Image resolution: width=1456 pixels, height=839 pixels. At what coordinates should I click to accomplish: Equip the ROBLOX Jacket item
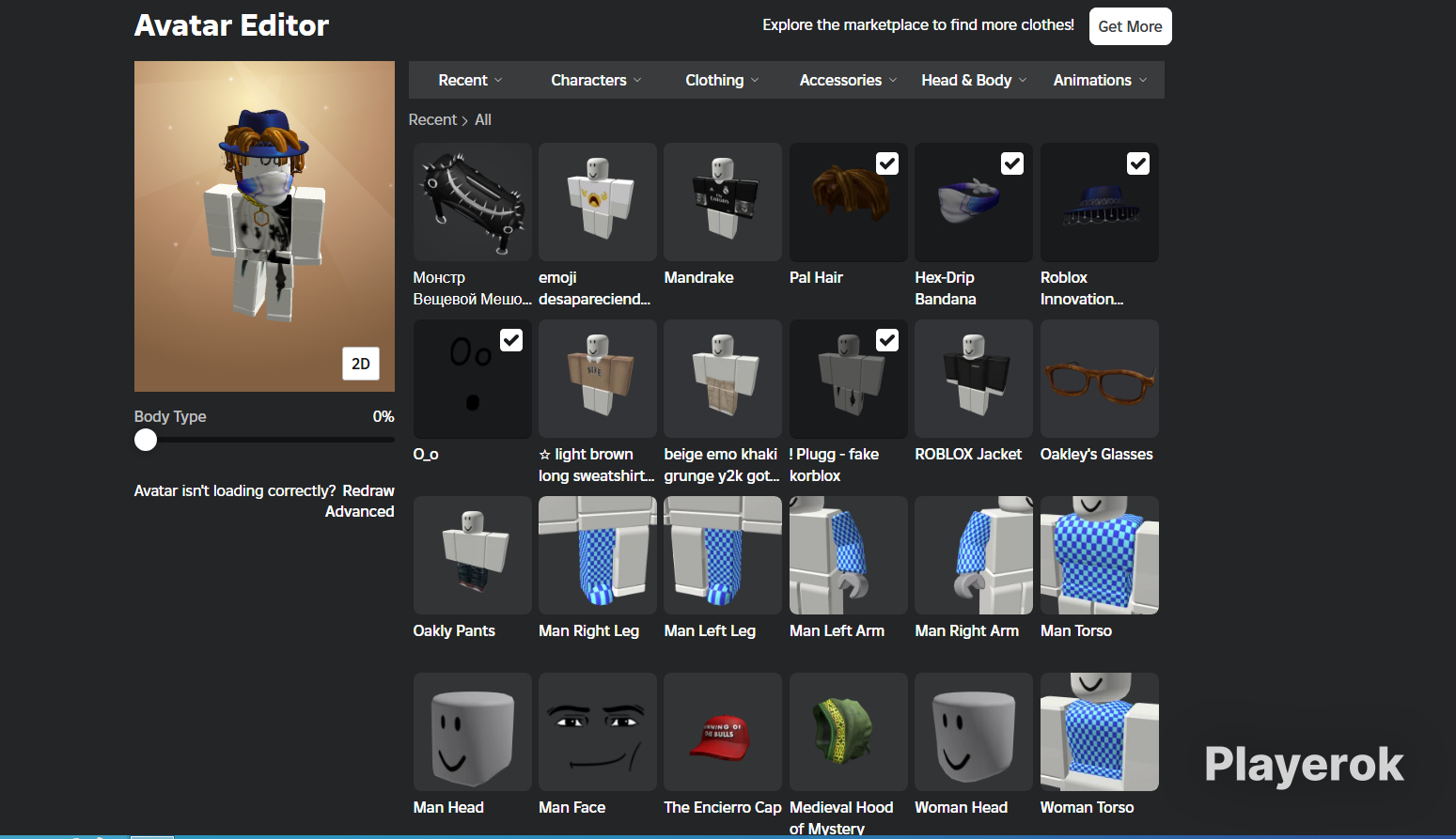point(974,379)
